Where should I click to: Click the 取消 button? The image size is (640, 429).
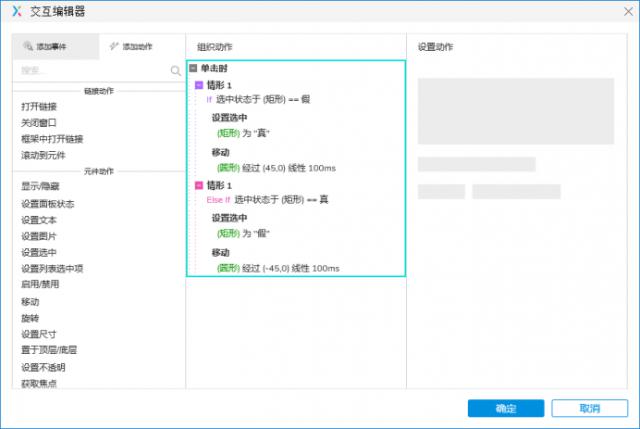tap(589, 408)
